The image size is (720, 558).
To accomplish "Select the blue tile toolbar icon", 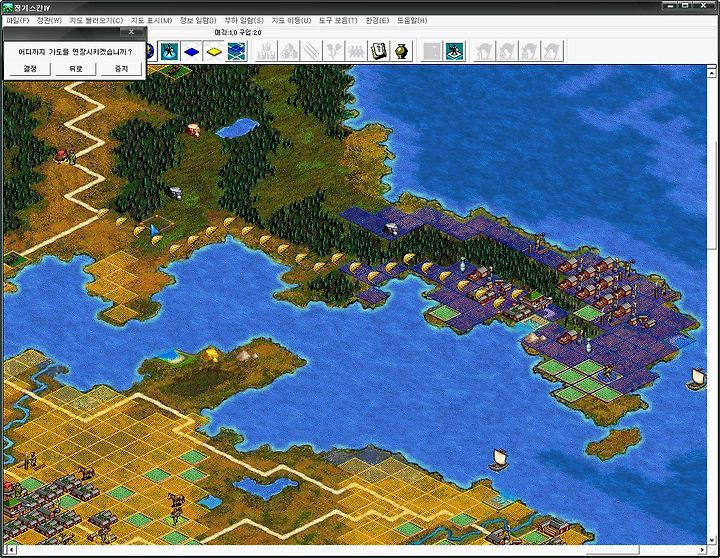I will 191,51.
